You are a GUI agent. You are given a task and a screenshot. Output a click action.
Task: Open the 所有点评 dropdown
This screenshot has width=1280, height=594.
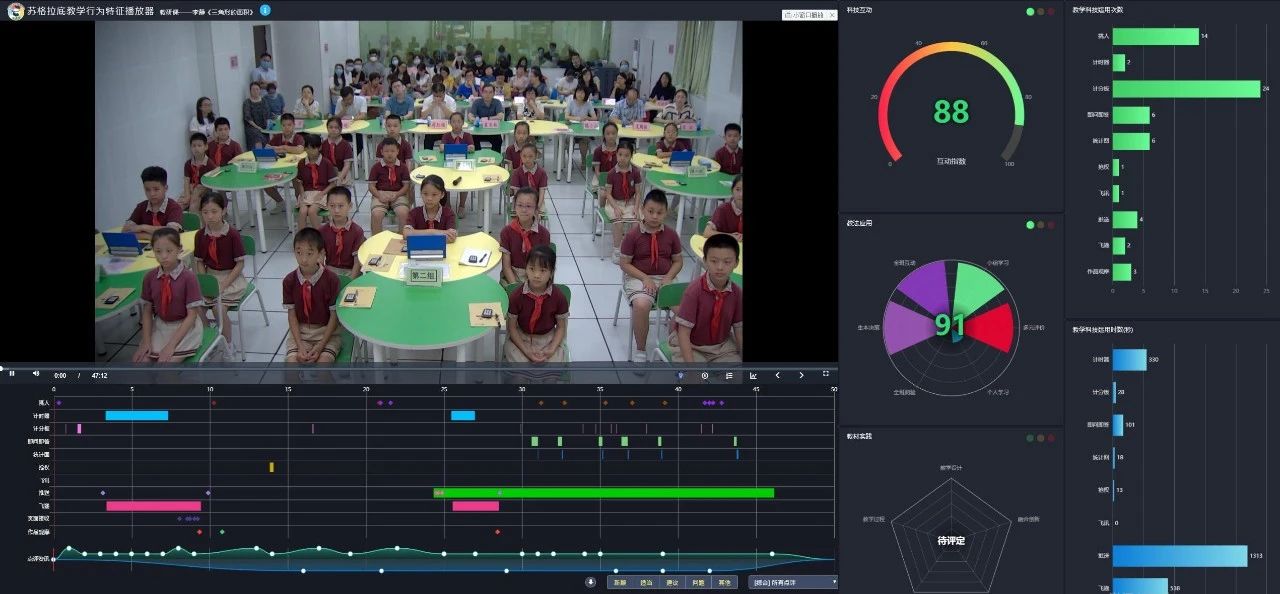coord(793,582)
